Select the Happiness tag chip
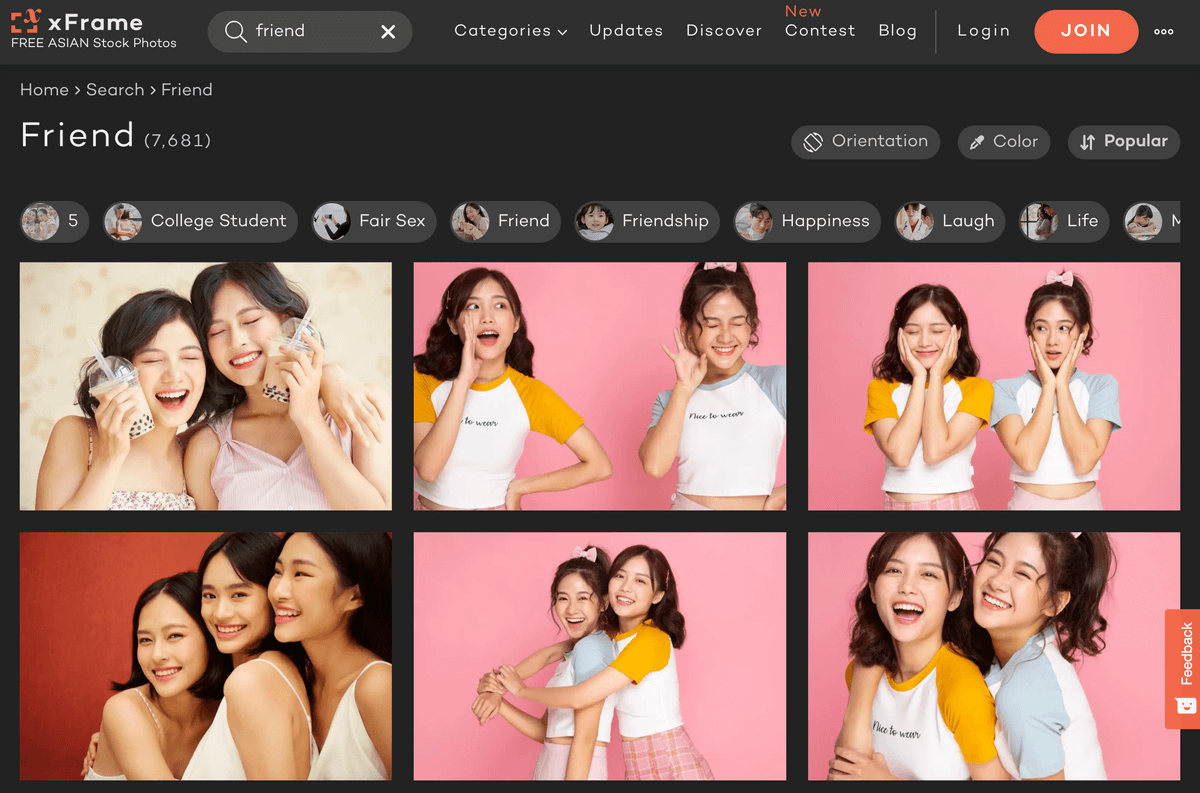 click(806, 221)
